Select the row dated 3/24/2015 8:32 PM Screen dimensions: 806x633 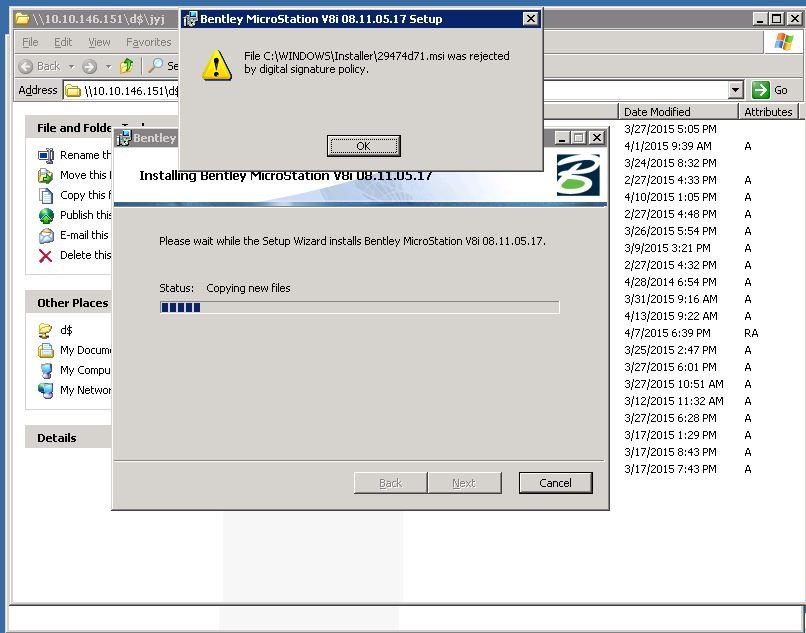point(670,163)
